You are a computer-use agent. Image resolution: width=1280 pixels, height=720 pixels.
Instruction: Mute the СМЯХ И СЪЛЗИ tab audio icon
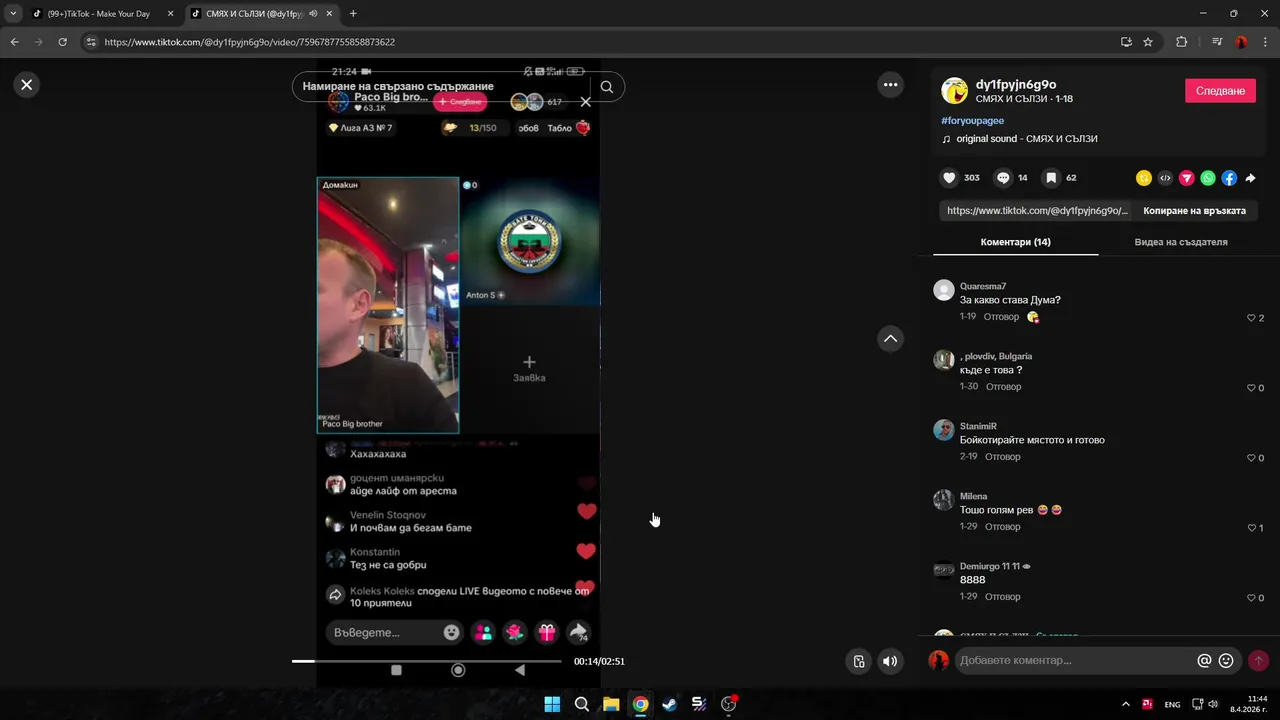[x=313, y=14]
